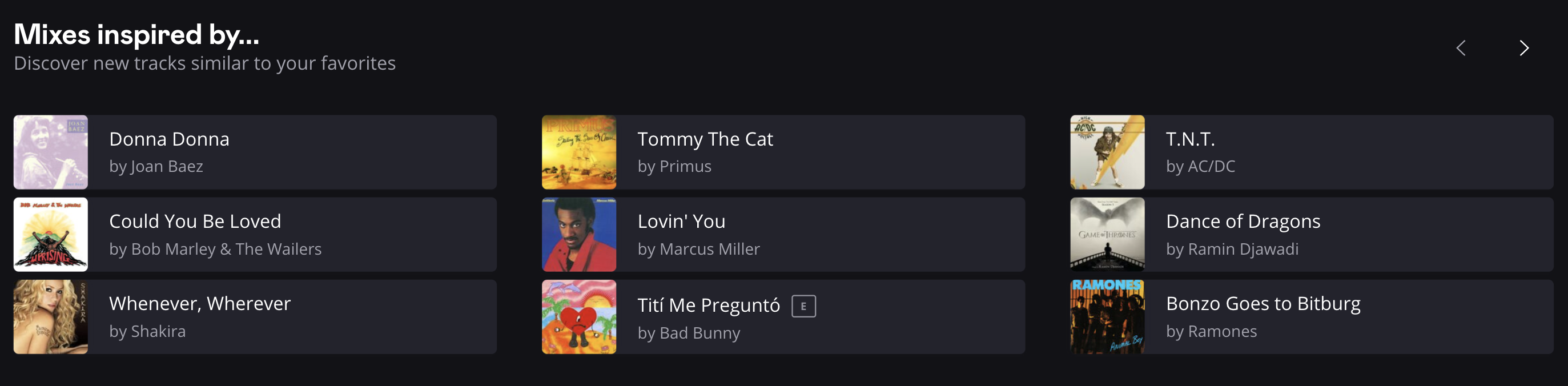
Task: Click Bob Marley Uprising album art
Action: [50, 235]
